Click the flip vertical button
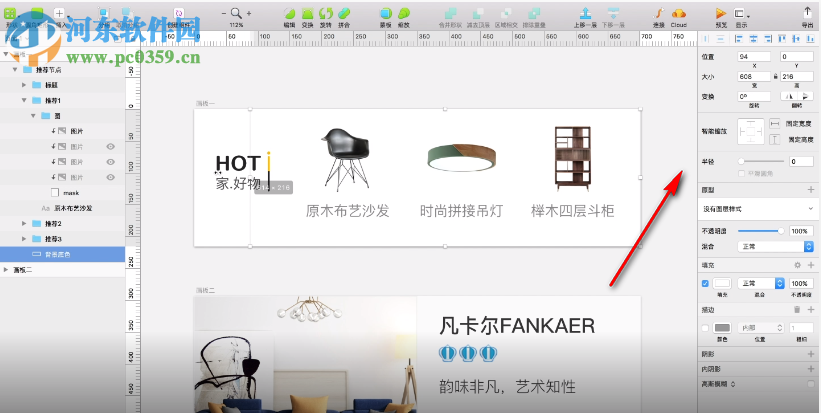821x413 pixels. pyautogui.click(x=806, y=96)
